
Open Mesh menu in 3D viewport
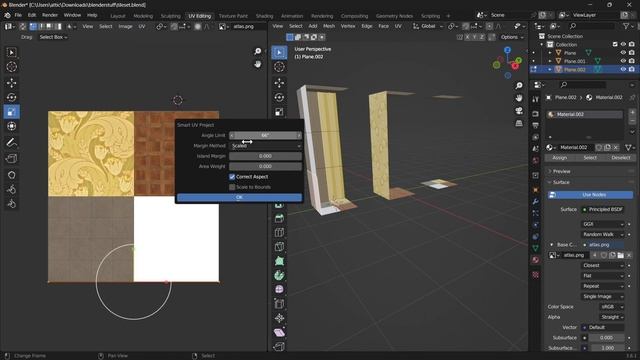(x=329, y=26)
